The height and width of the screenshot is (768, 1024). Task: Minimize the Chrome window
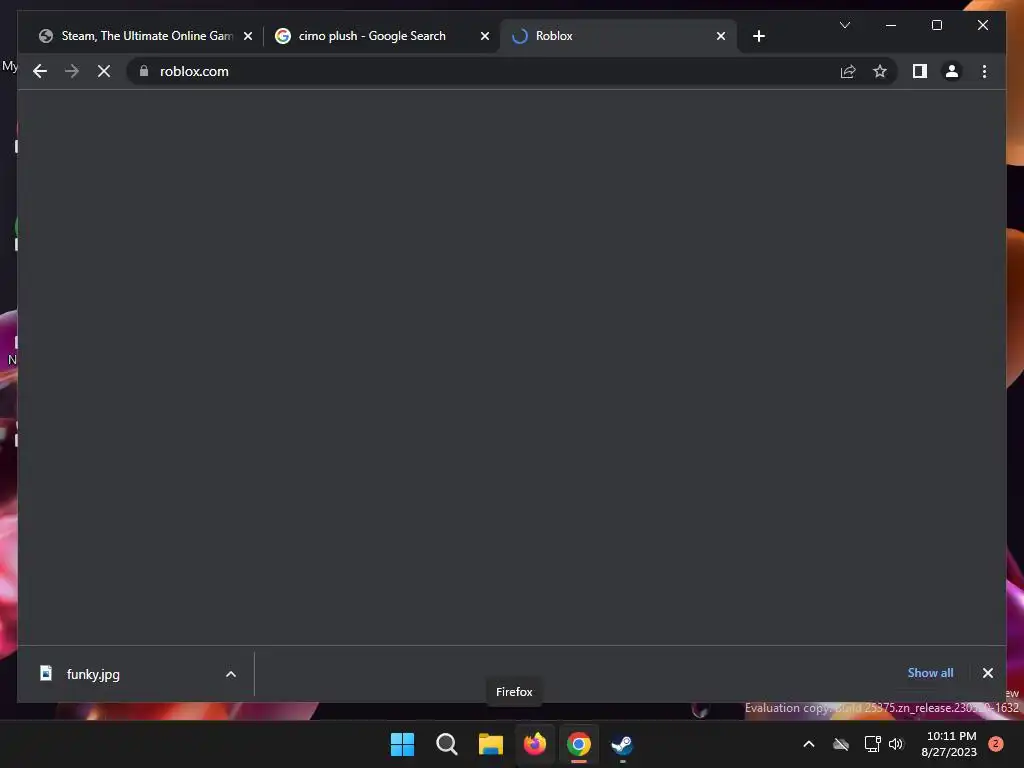click(891, 25)
